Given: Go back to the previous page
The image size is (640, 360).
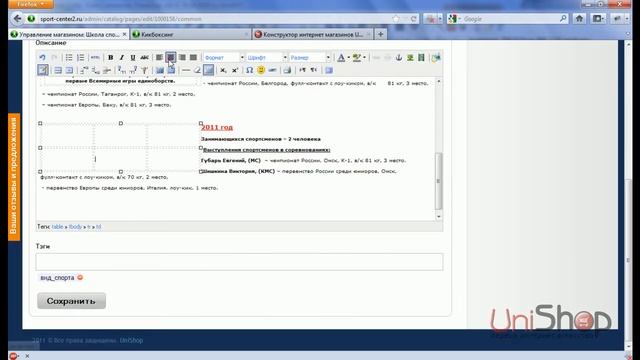Looking at the screenshot, I should click(17, 19).
